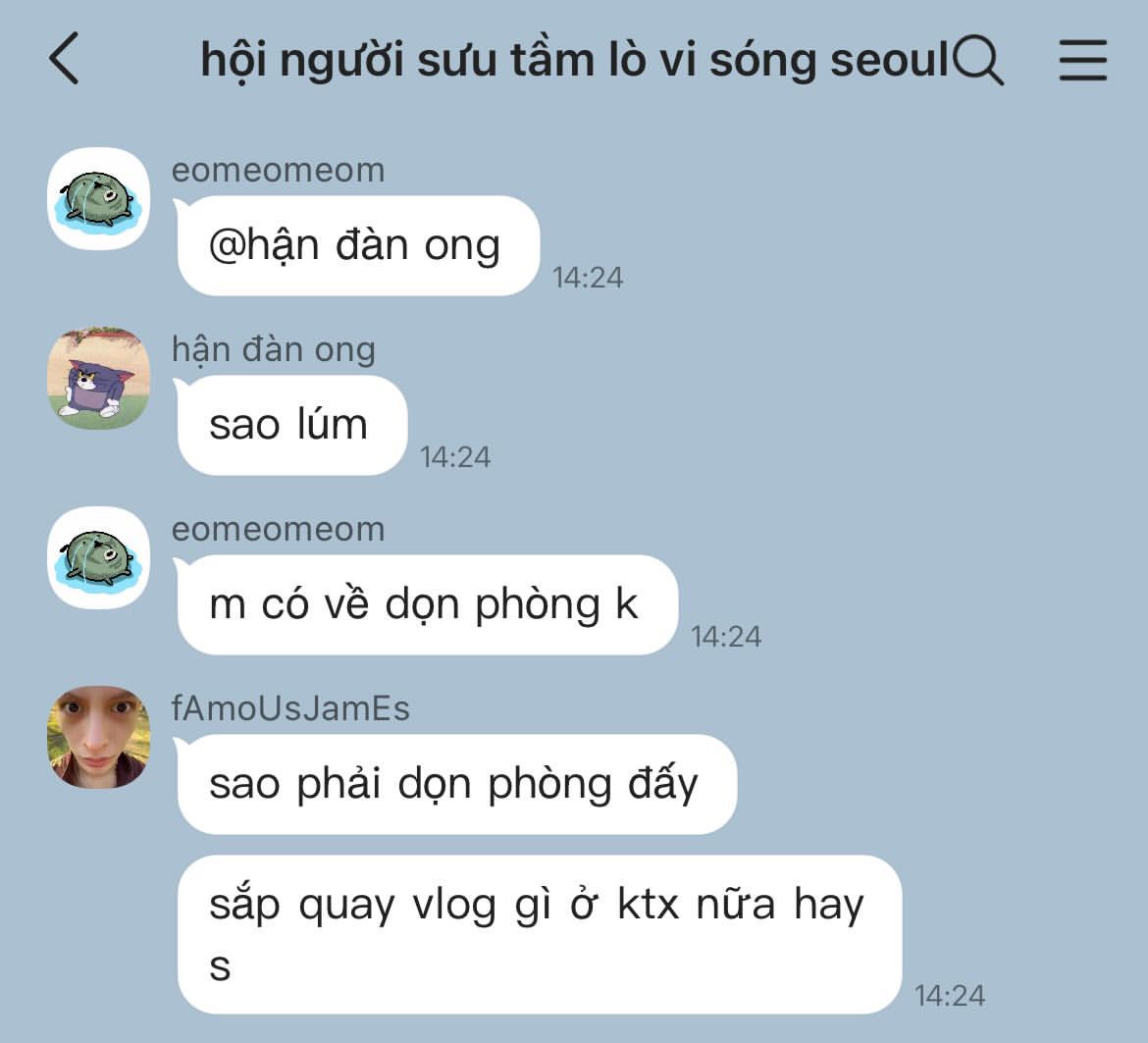Screen dimensions: 1148x1043
Task: Tap the m có về dọn phòng k bubble
Action: [428, 604]
